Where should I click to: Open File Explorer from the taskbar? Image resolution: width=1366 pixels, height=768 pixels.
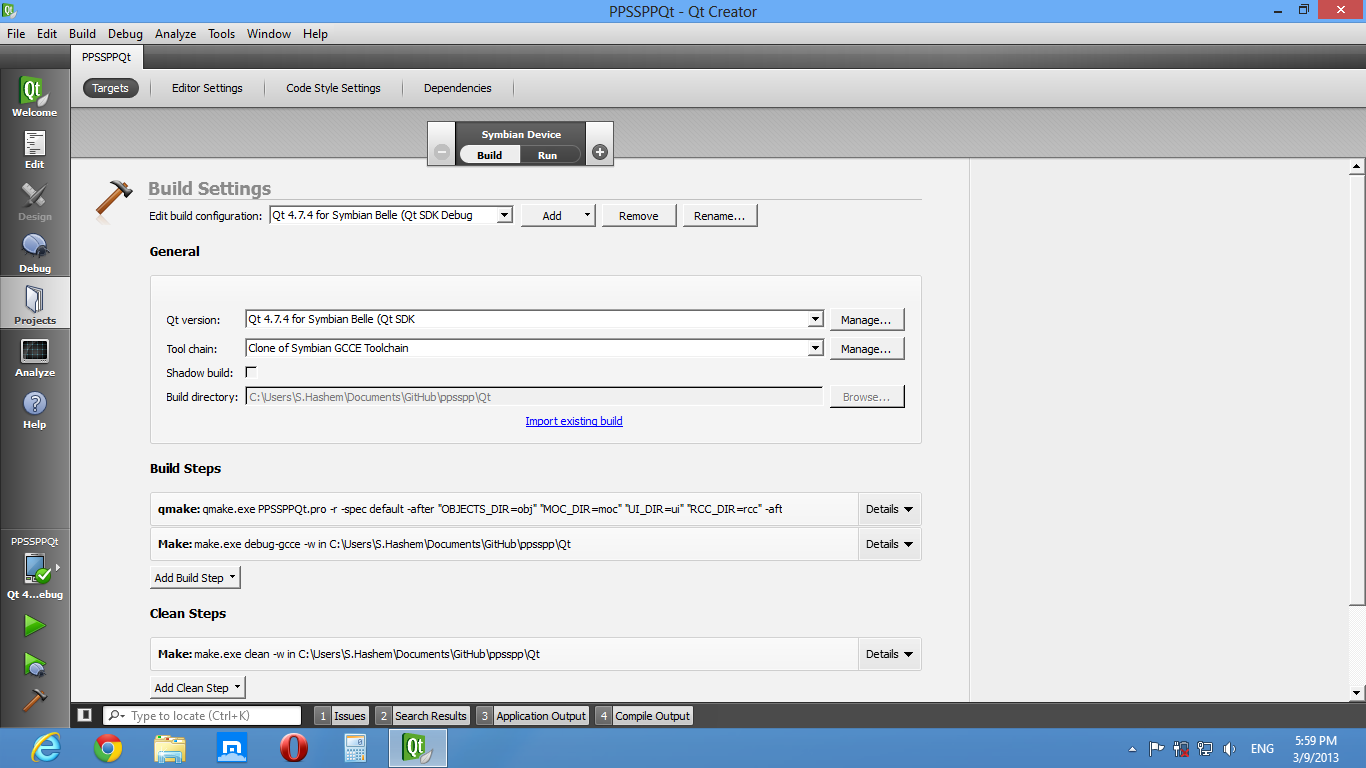(x=170, y=748)
